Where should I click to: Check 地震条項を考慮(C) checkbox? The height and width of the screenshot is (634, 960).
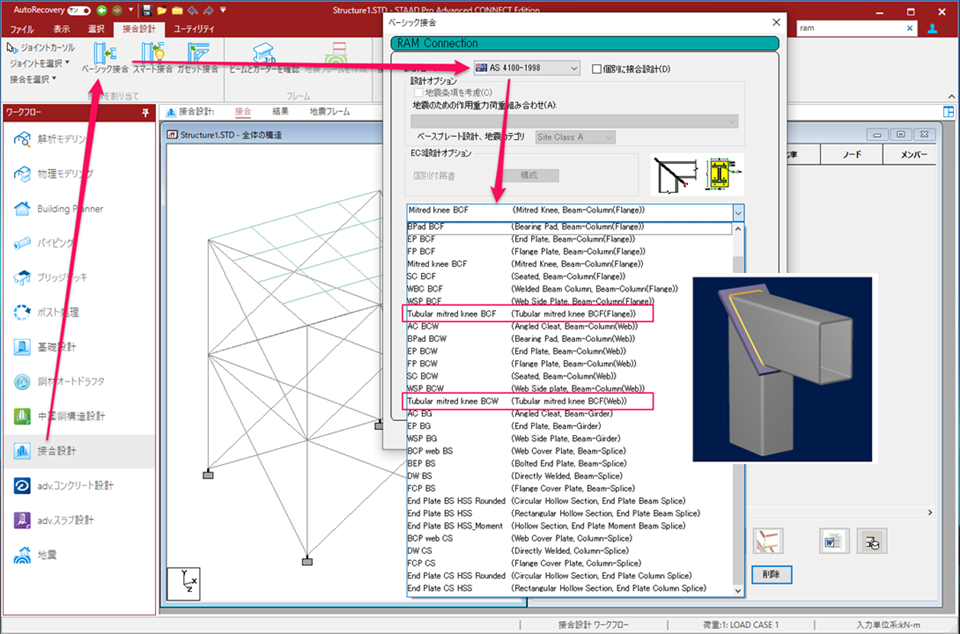(419, 92)
